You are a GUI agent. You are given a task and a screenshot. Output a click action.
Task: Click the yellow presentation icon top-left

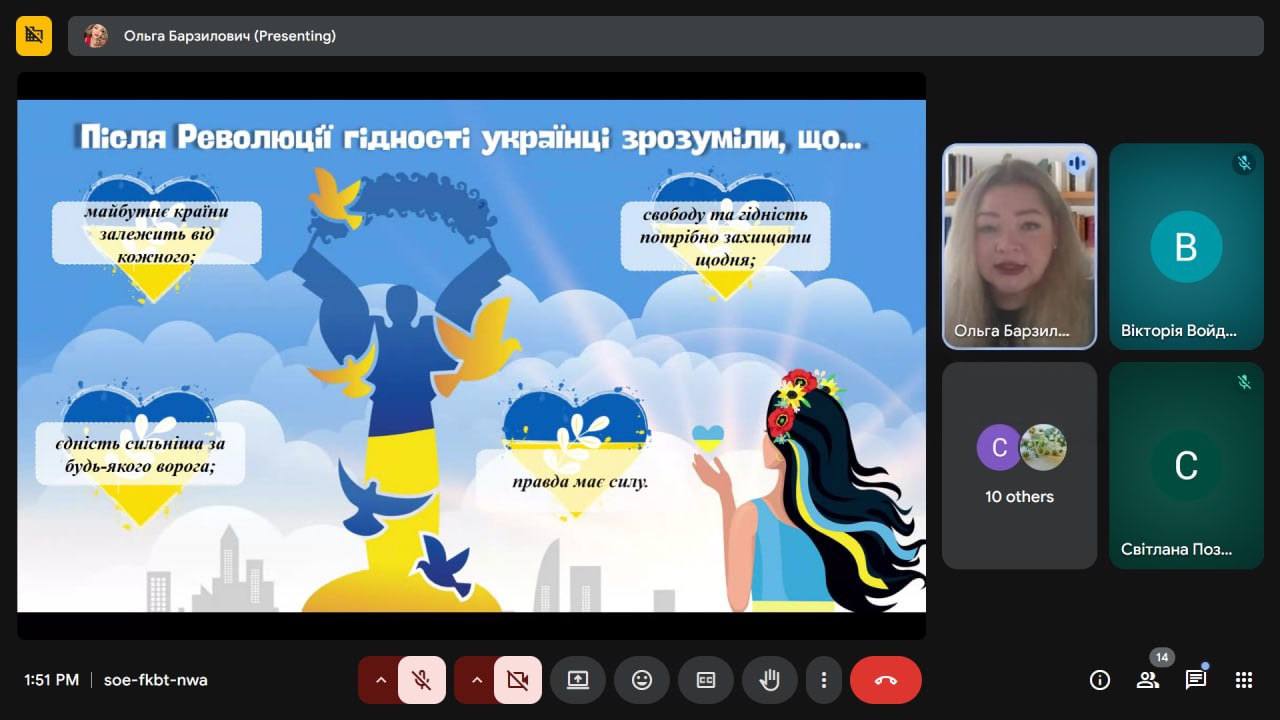pos(34,36)
